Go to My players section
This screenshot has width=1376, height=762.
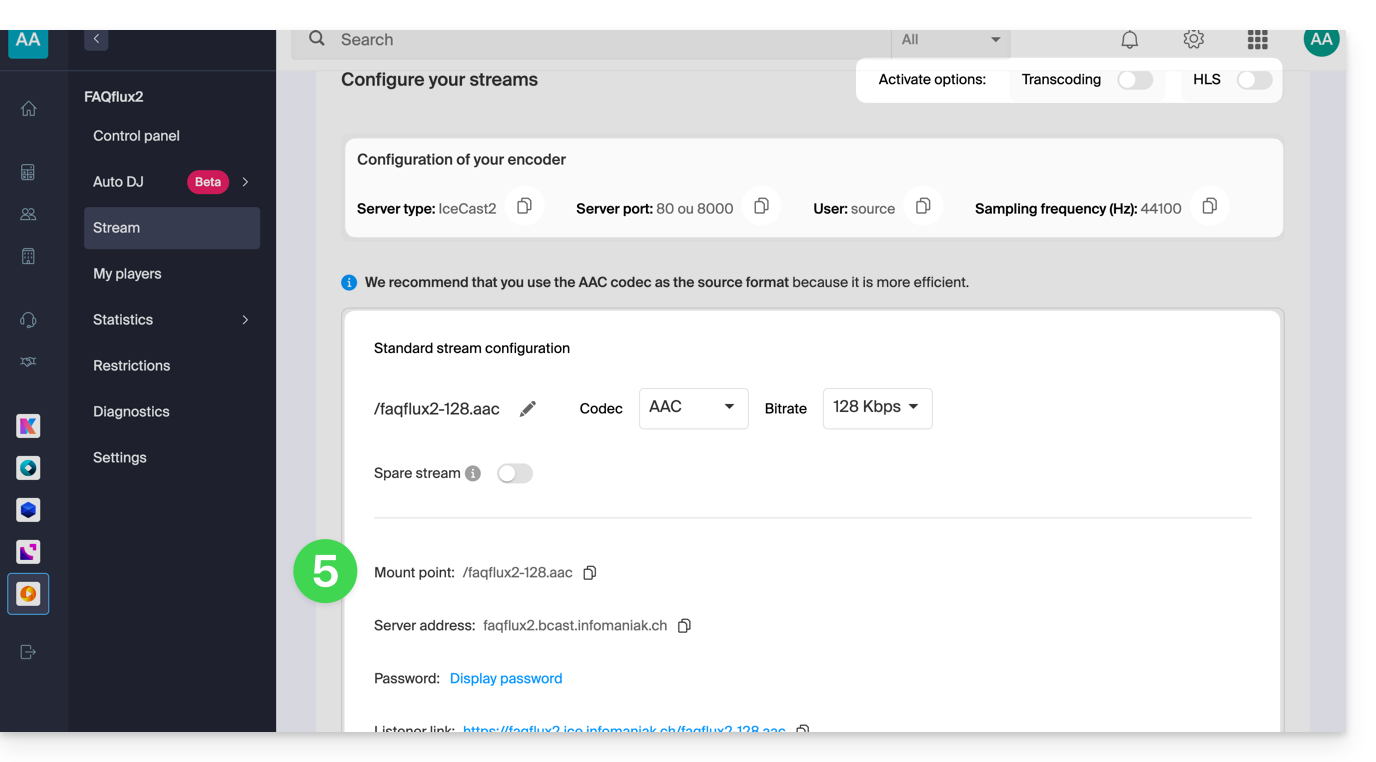click(127, 274)
